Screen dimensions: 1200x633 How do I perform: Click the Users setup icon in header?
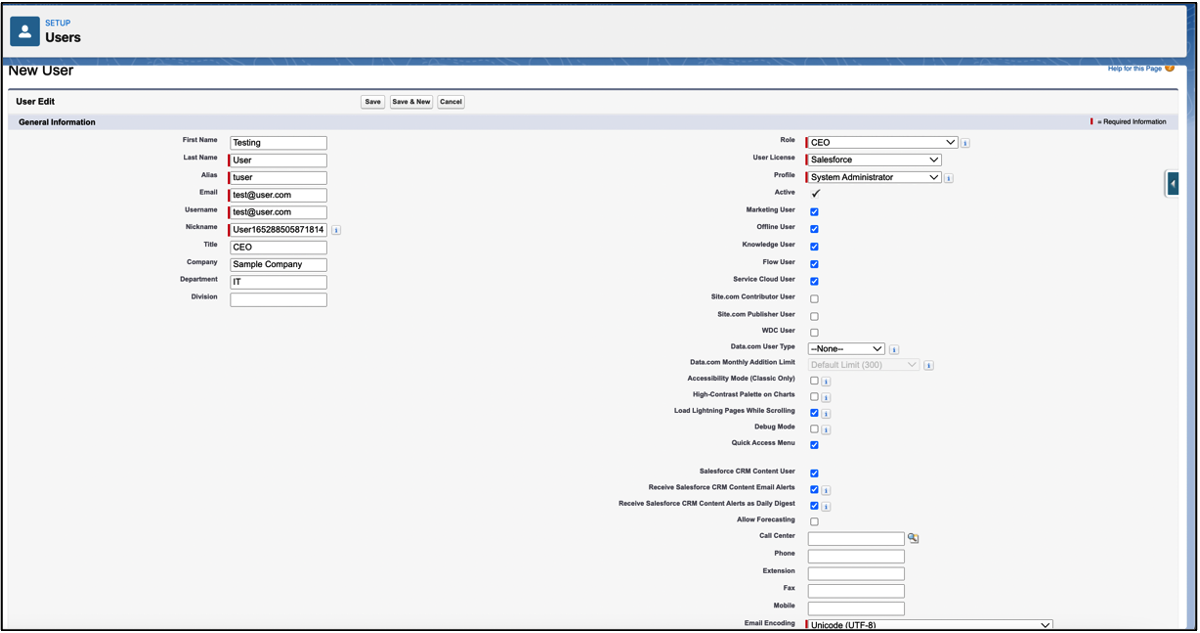coord(25,31)
